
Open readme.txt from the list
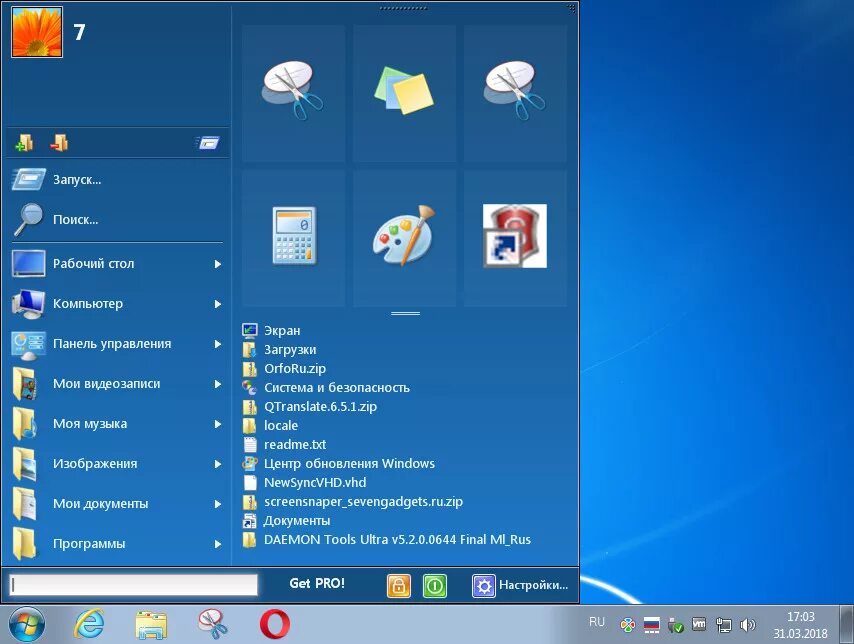point(284,445)
